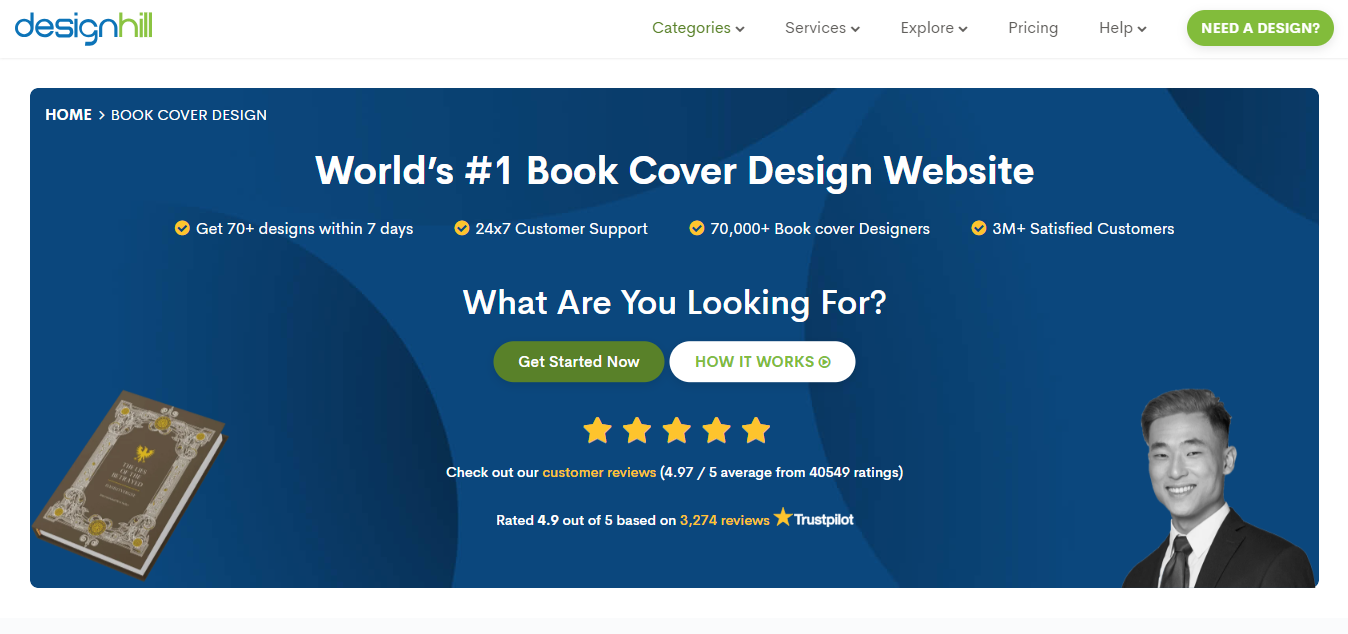Click the checkmark beside 3M+ Satisfied Customers
Screen dimensions: 1348x634
979,228
